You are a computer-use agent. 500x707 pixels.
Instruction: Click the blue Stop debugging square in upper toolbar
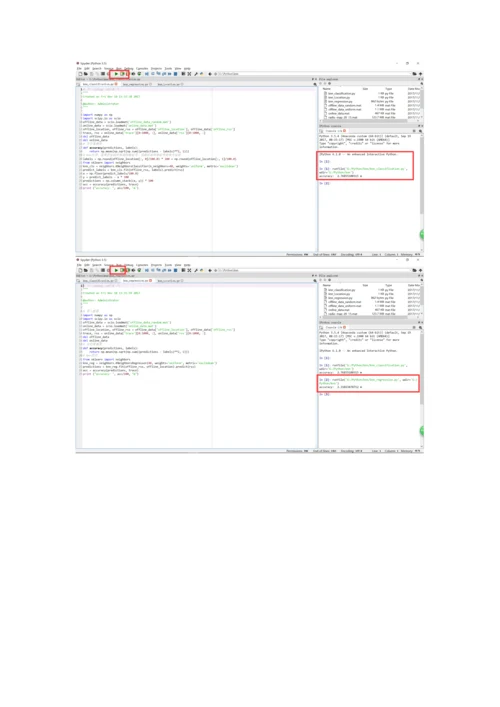(175, 74)
